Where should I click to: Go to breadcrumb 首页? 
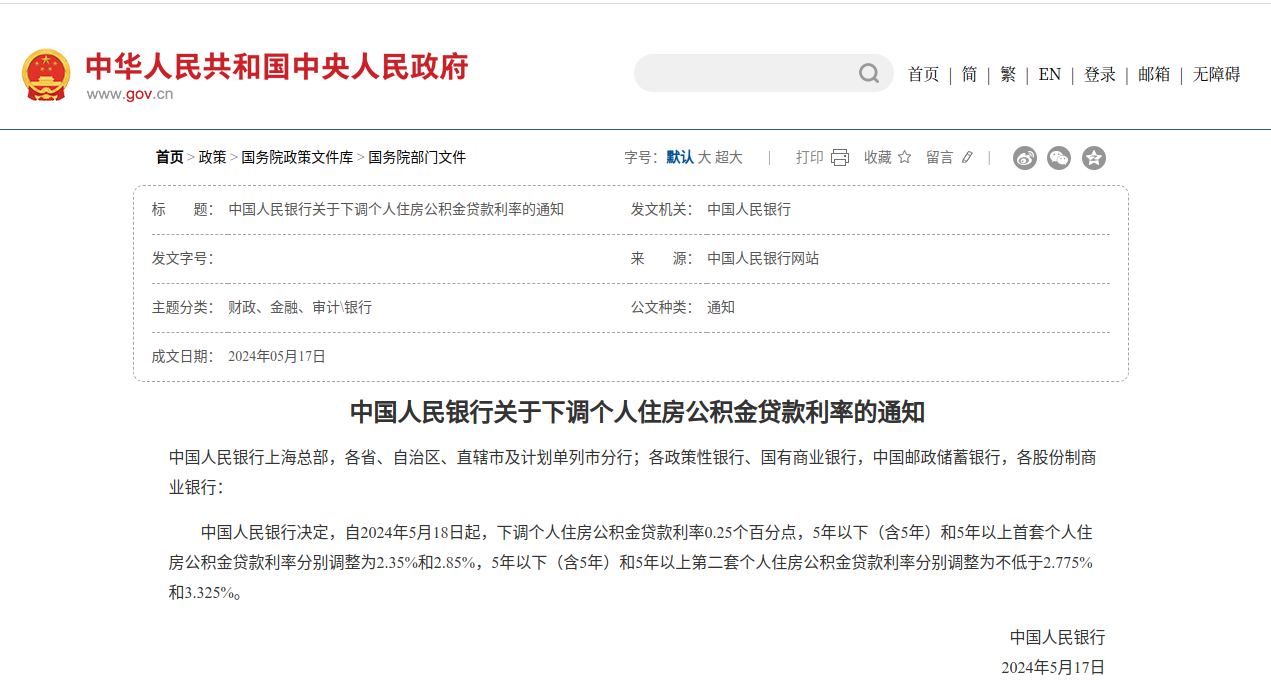(169, 157)
